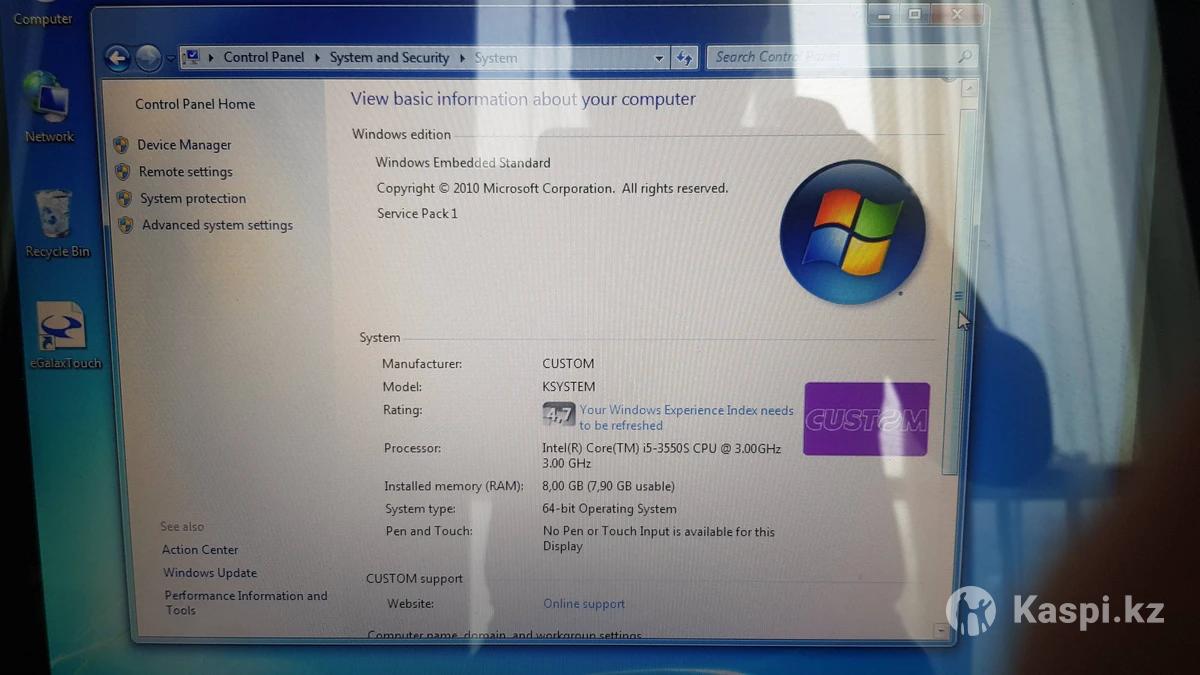Click the computer icon in address bar
The width and height of the screenshot is (1200, 675).
pos(192,57)
